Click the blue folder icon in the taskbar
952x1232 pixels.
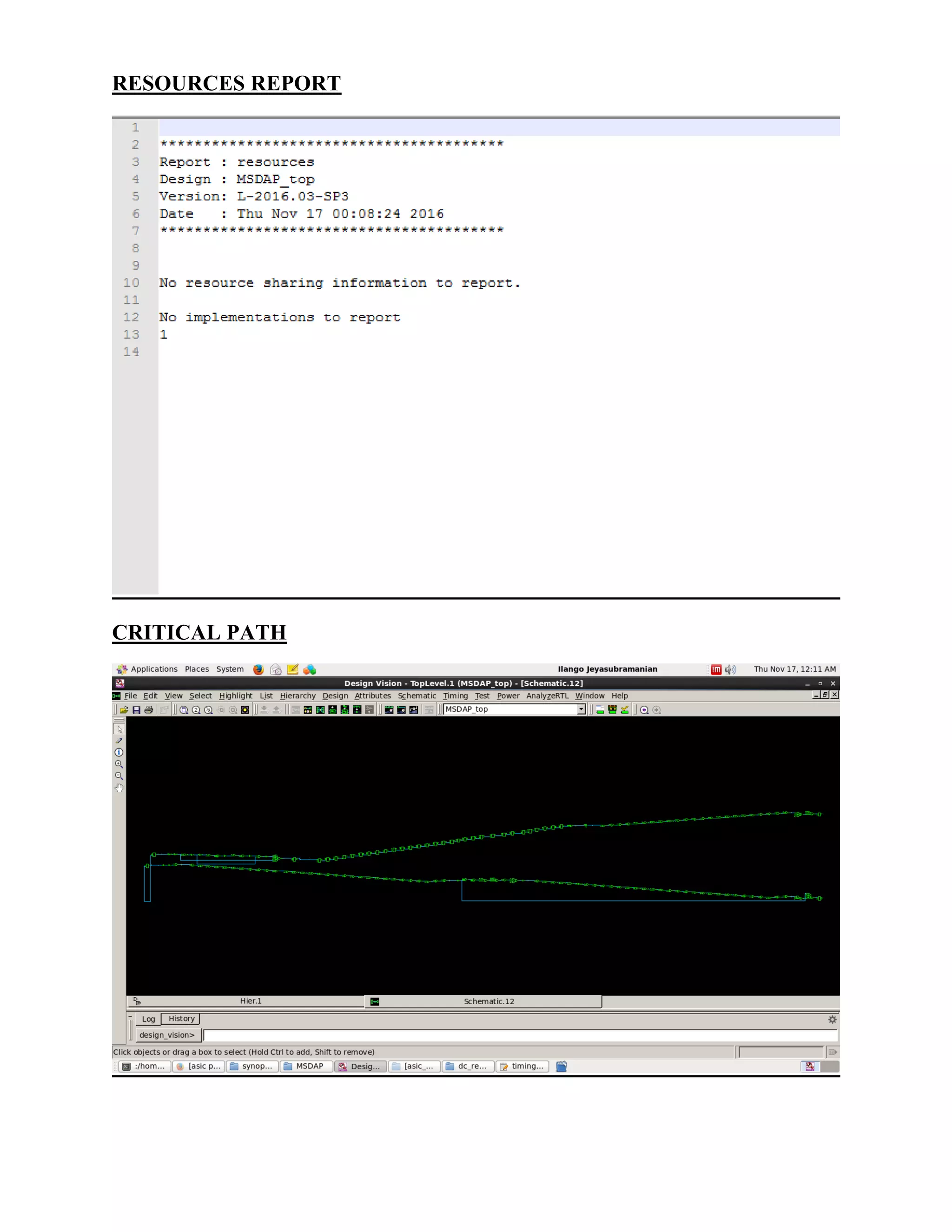[x=562, y=1066]
